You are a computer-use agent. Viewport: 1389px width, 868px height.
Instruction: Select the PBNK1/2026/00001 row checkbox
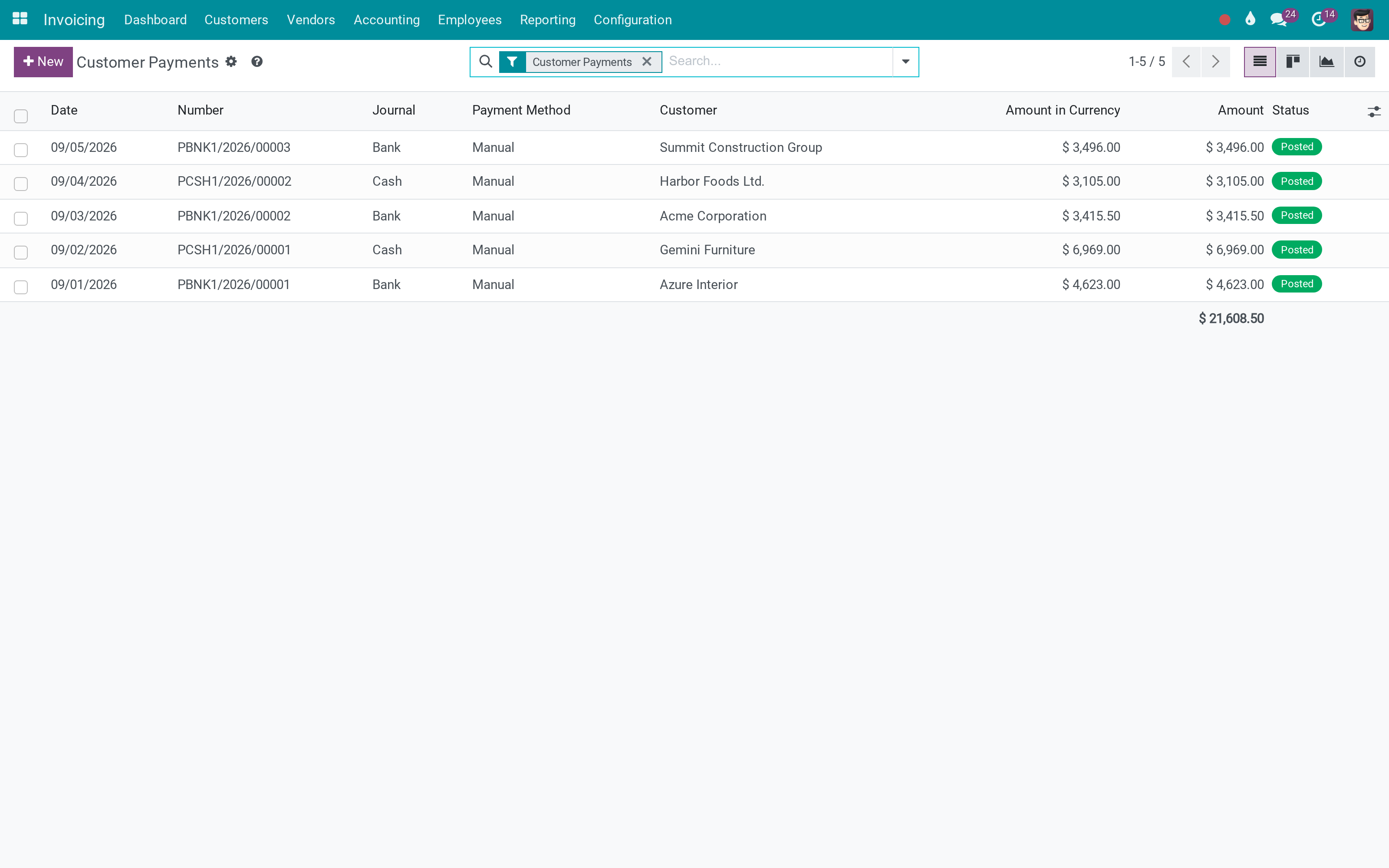(x=21, y=286)
